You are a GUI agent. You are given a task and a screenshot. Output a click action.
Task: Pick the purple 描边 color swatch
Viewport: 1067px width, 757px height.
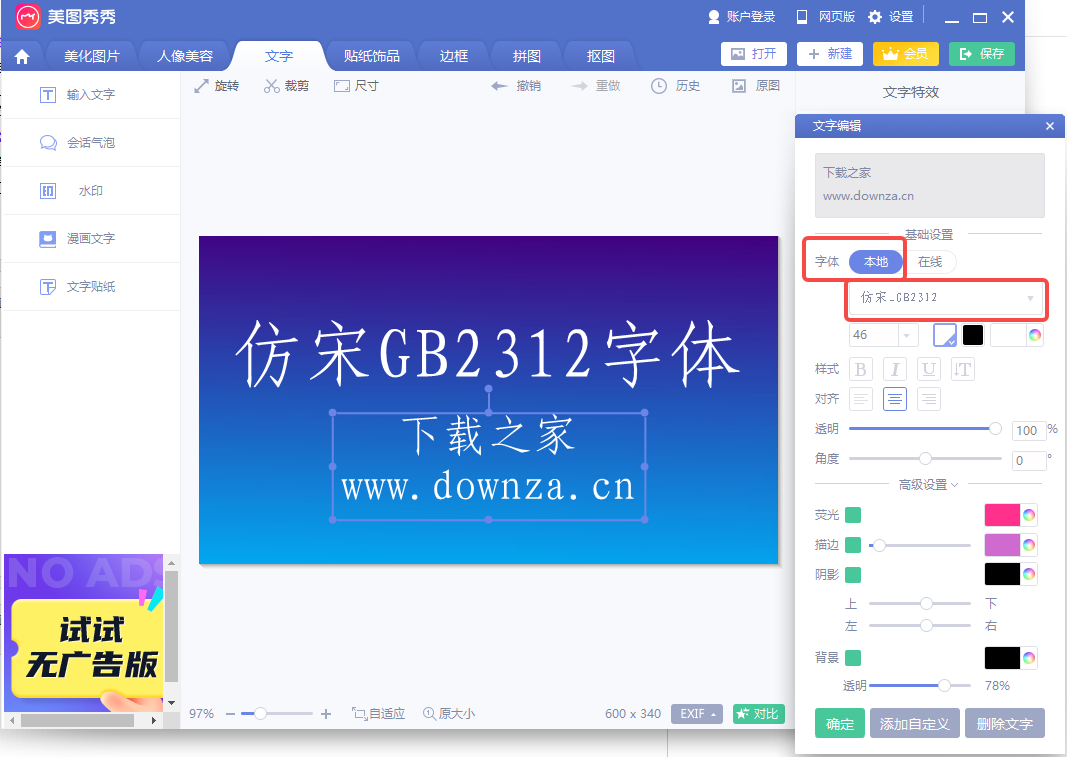pos(1002,545)
